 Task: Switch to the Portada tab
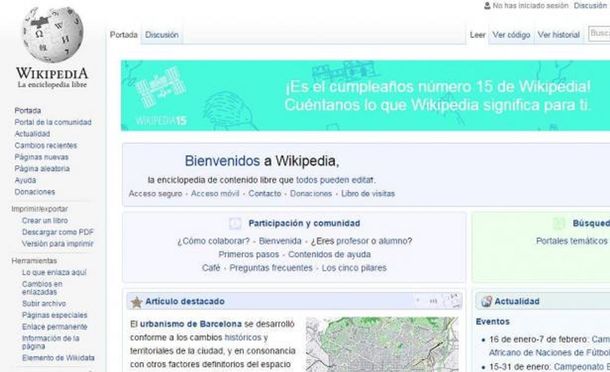pos(124,35)
